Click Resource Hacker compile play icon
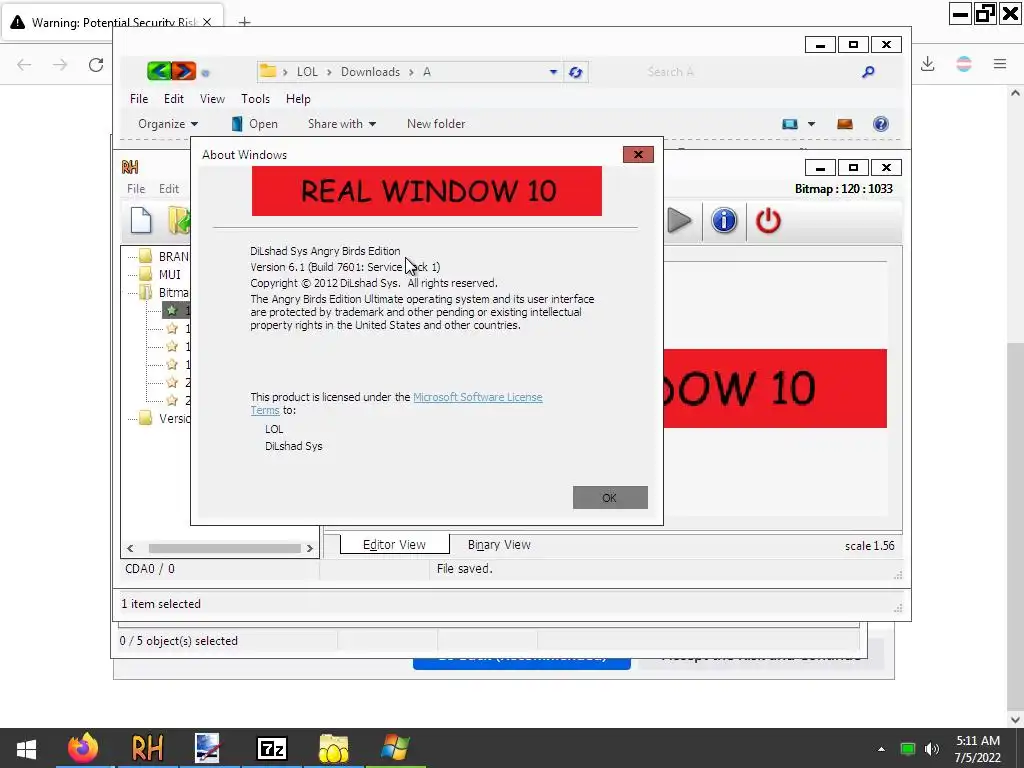Viewport: 1024px width, 768px height. pos(679,221)
